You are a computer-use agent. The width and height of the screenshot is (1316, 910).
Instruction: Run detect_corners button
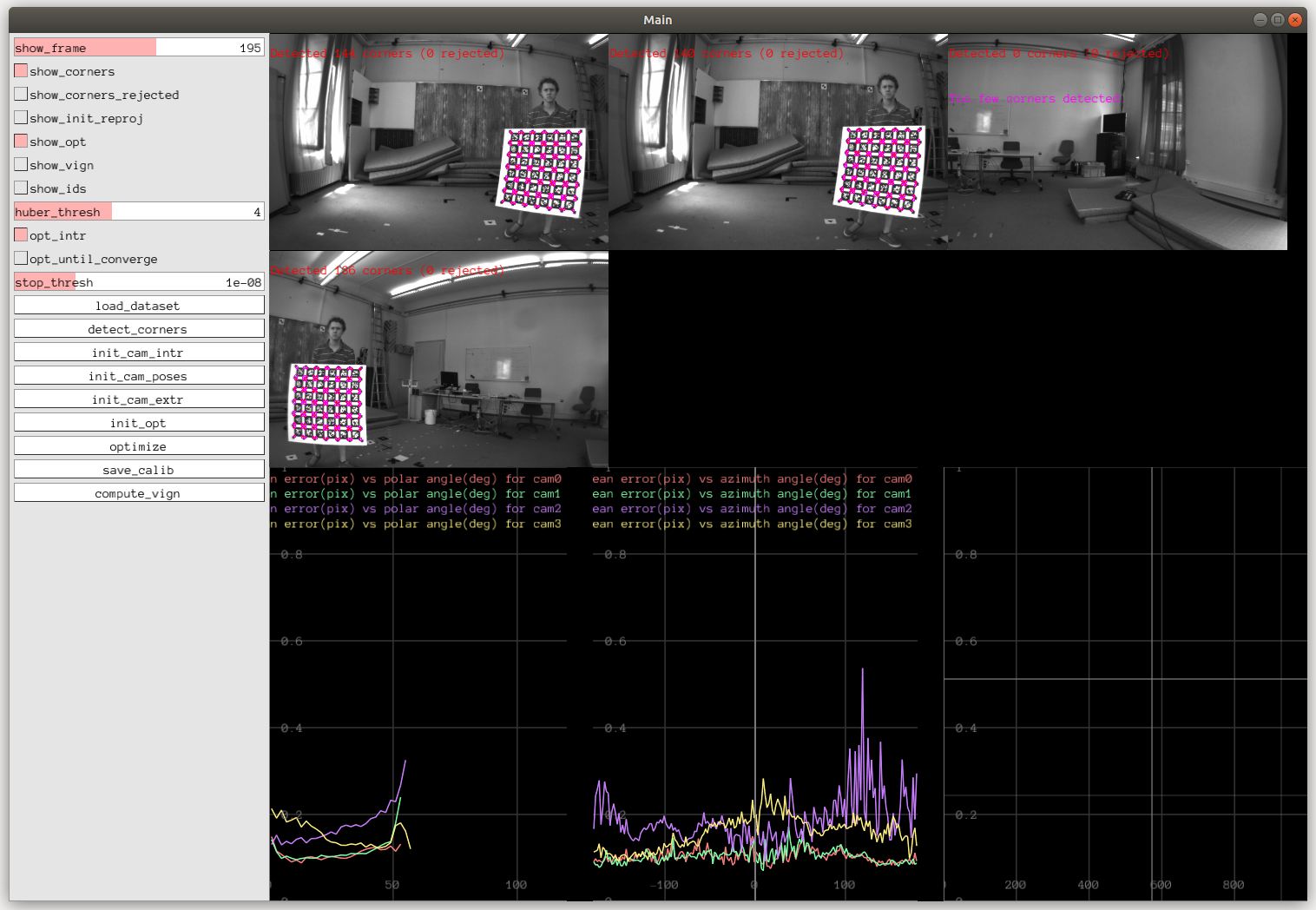click(x=139, y=329)
